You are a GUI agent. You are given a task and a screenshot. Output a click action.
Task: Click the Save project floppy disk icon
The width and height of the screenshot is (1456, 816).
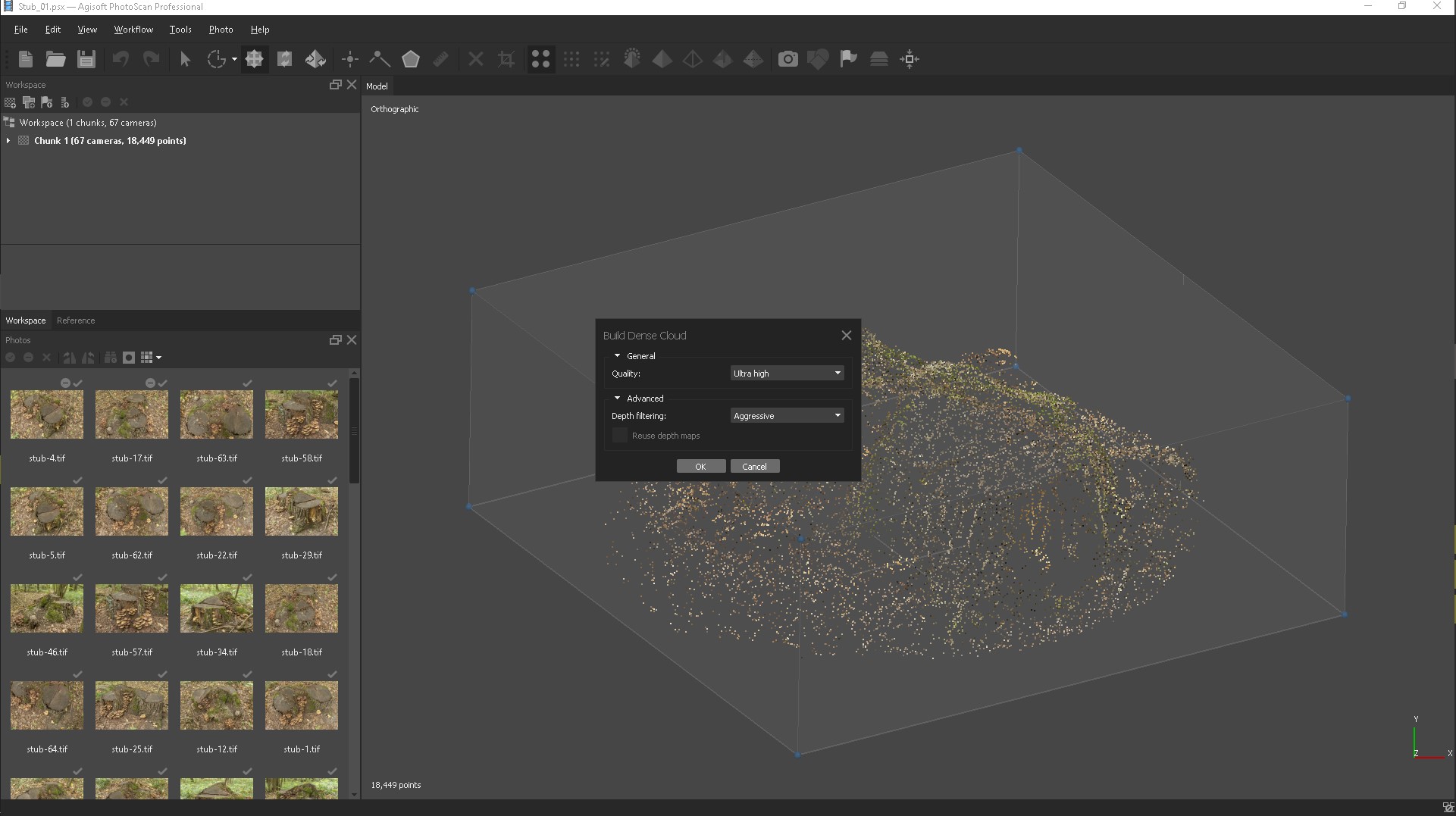point(86,59)
